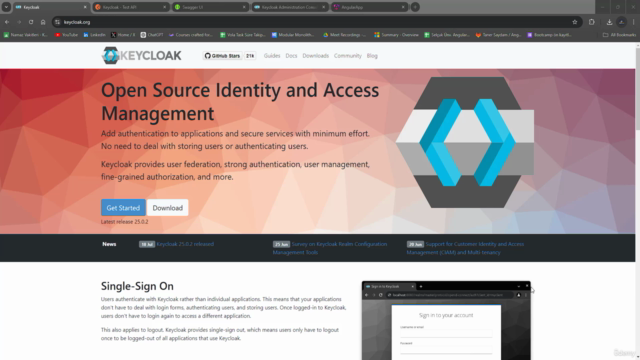Viewport: 640px width, 360px height.
Task: Open the Courses crafted for bookmark
Action: tap(191, 35)
